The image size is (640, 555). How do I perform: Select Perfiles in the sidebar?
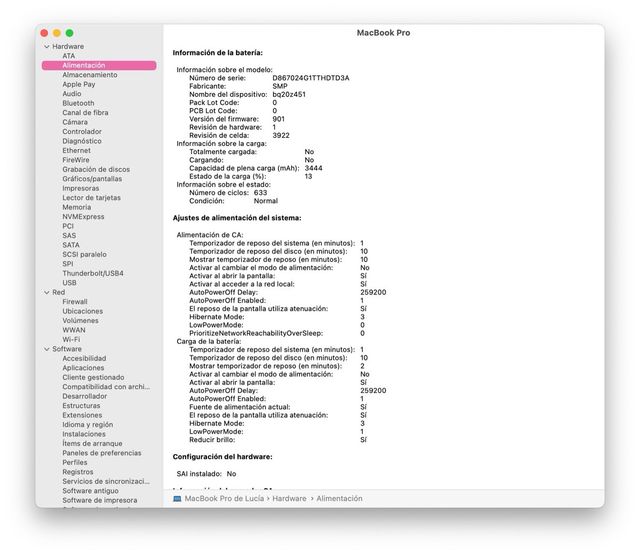point(75,462)
